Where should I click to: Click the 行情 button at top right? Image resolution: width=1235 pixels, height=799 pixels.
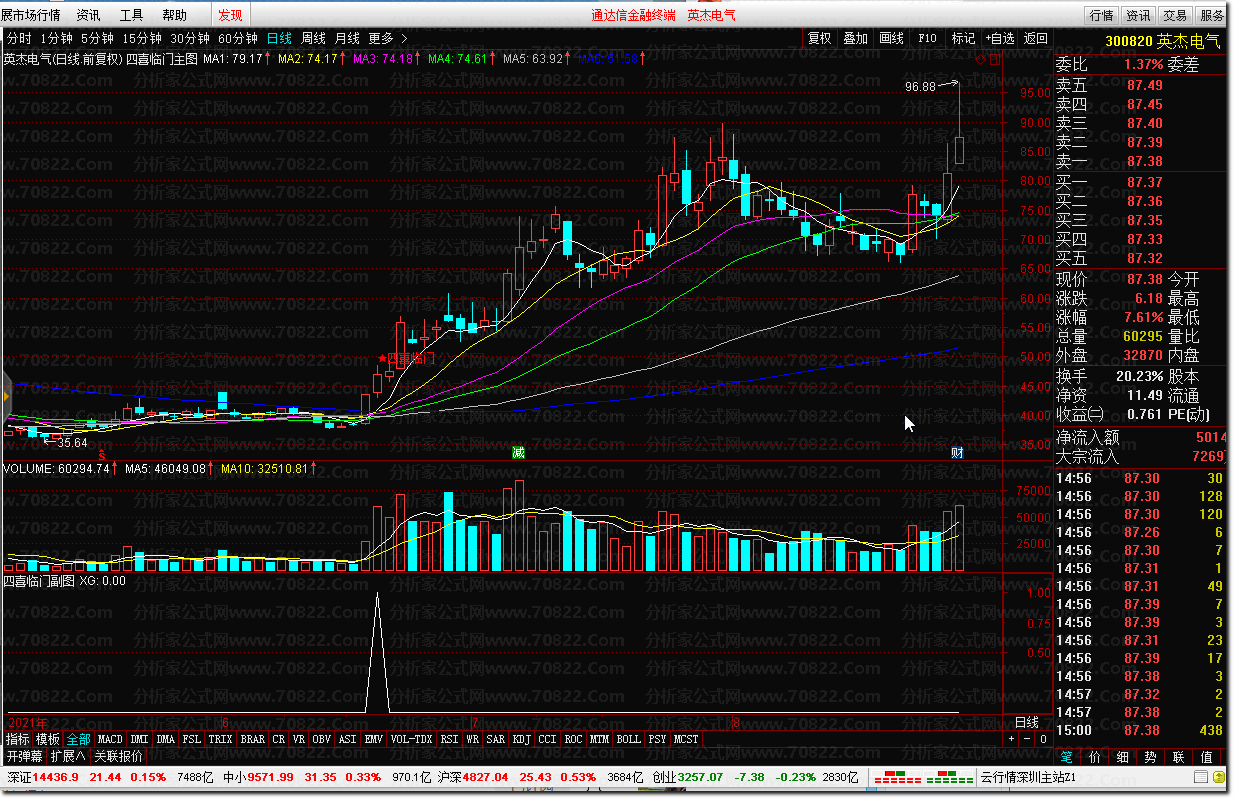(1102, 15)
